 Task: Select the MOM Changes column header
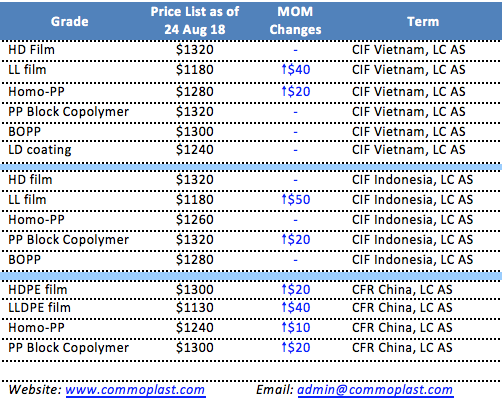pyautogui.click(x=295, y=21)
